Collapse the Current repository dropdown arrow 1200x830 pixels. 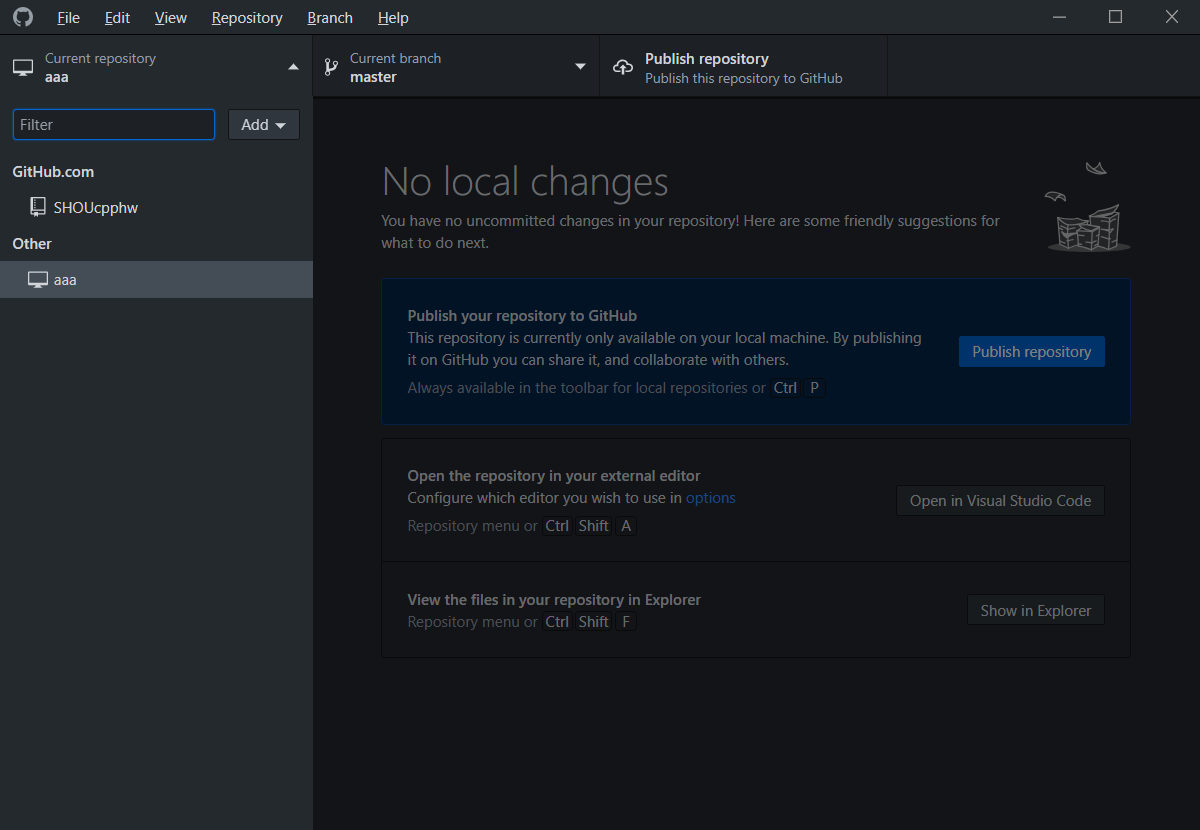point(293,67)
